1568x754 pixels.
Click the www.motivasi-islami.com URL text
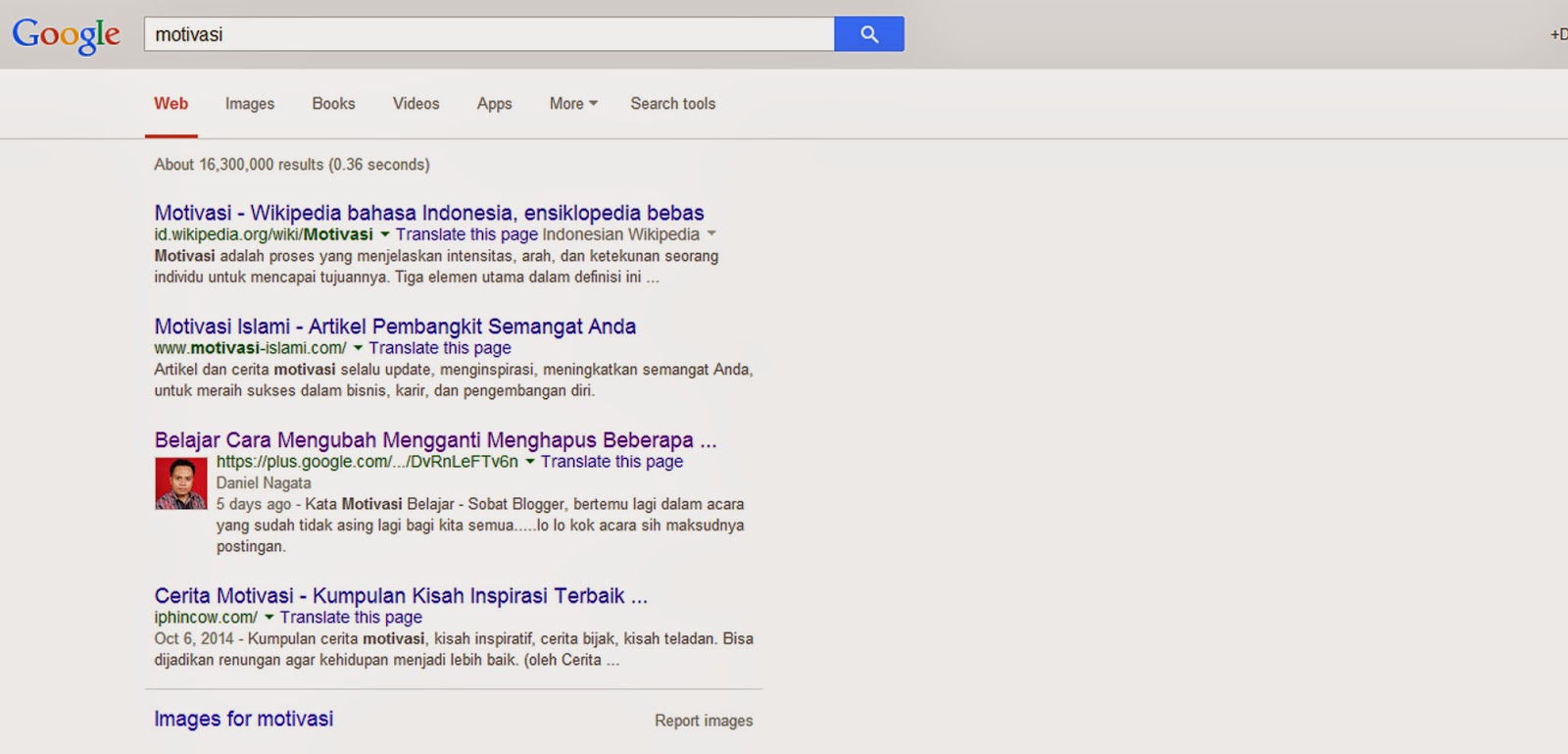(x=250, y=348)
